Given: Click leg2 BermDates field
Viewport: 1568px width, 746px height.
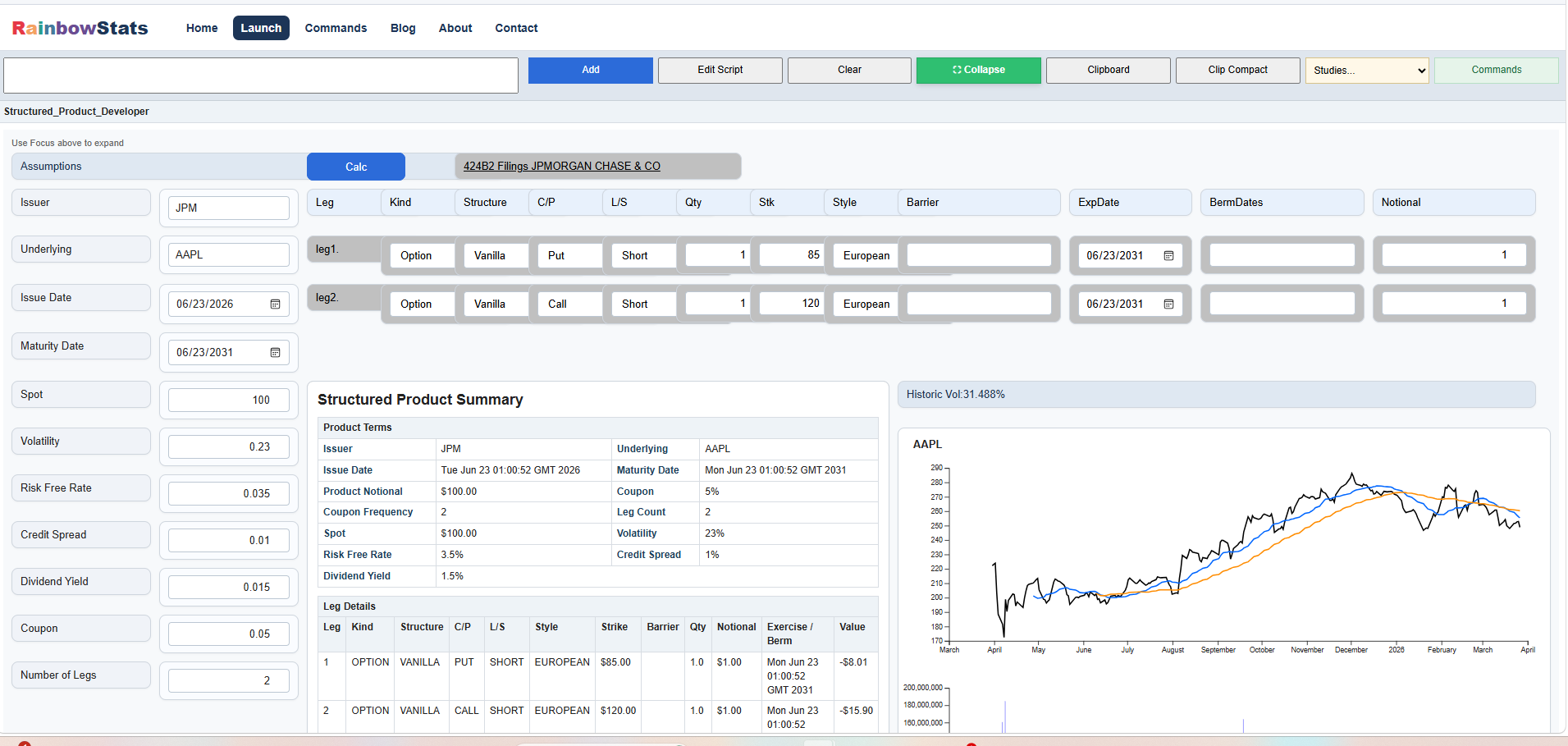Looking at the screenshot, I should pyautogui.click(x=1282, y=304).
